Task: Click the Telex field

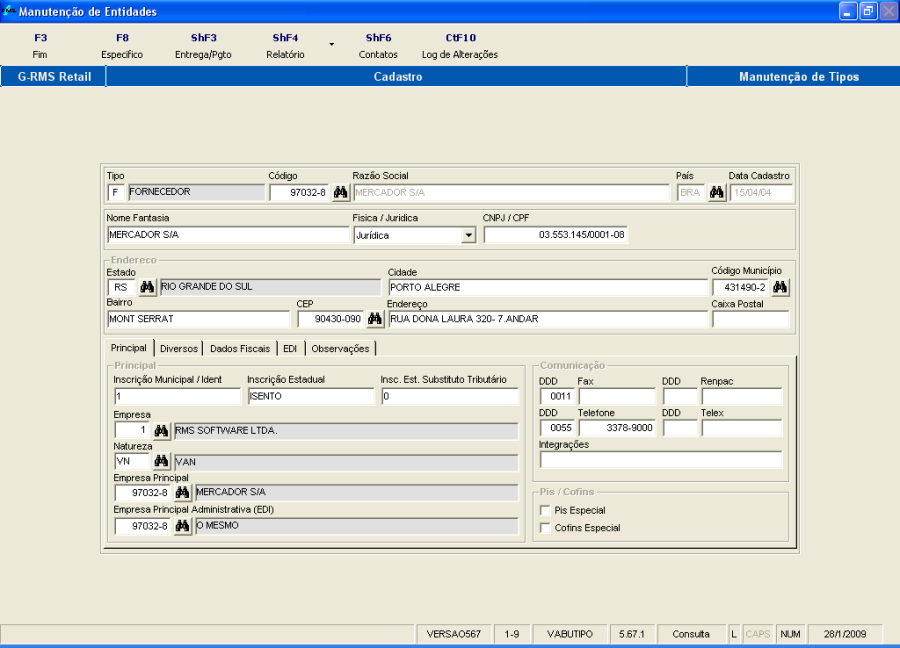Action: 742,428
